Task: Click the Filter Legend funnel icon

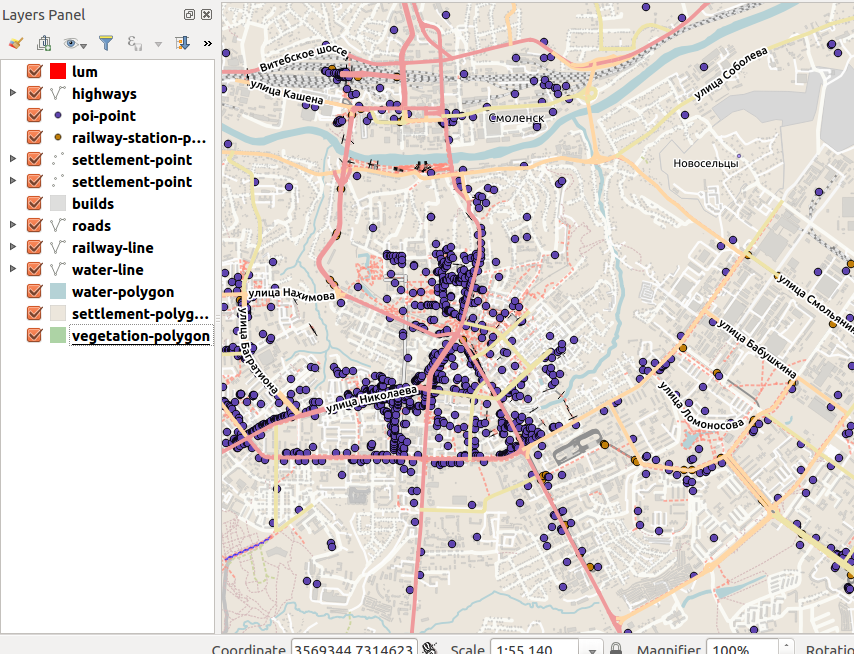Action: 105,43
